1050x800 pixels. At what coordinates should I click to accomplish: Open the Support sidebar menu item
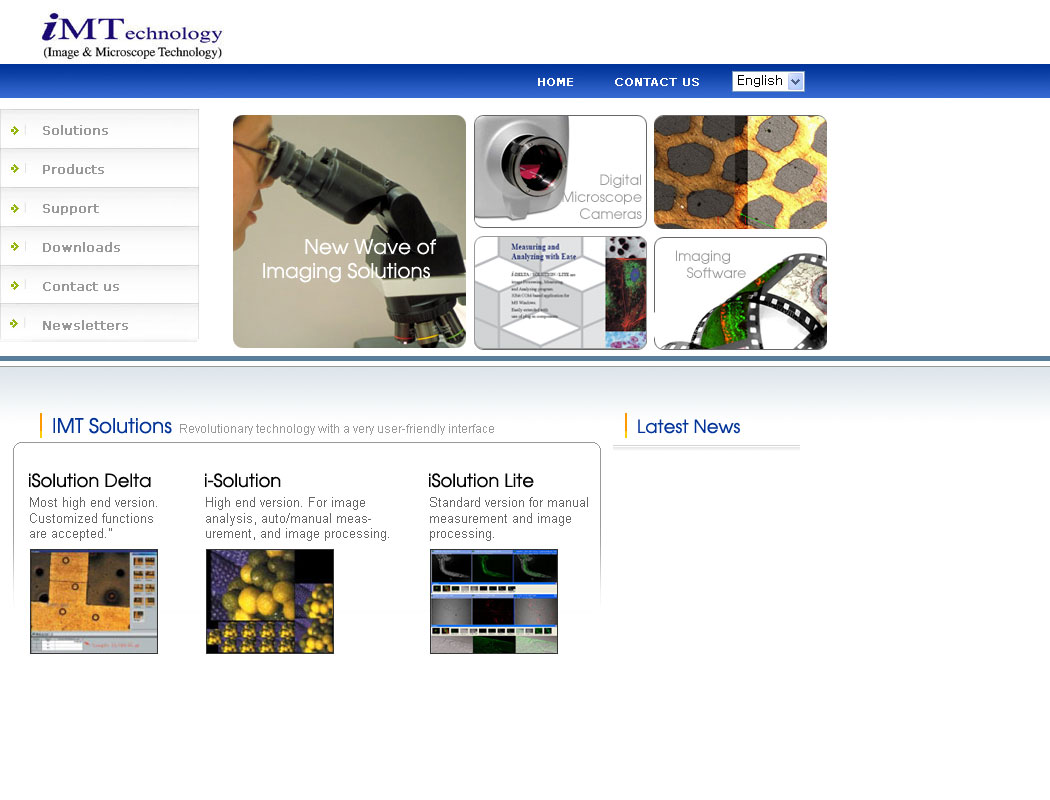coord(99,208)
